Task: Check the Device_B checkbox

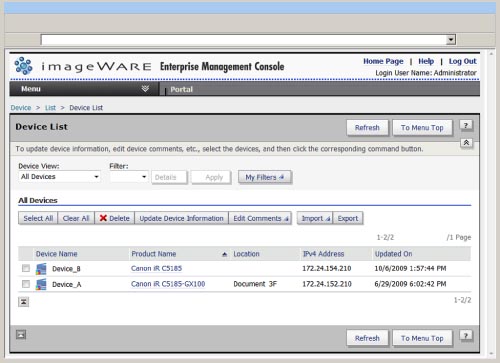Action: click(26, 268)
